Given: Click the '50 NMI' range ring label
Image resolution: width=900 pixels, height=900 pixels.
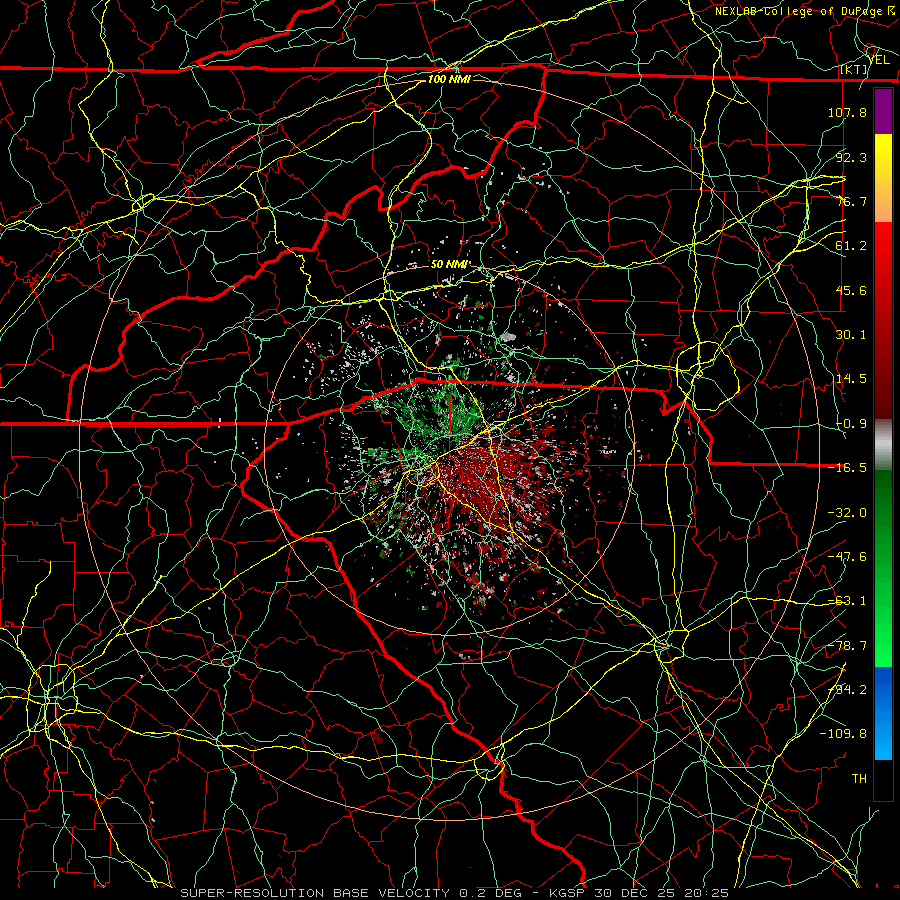Looking at the screenshot, I should click(448, 265).
